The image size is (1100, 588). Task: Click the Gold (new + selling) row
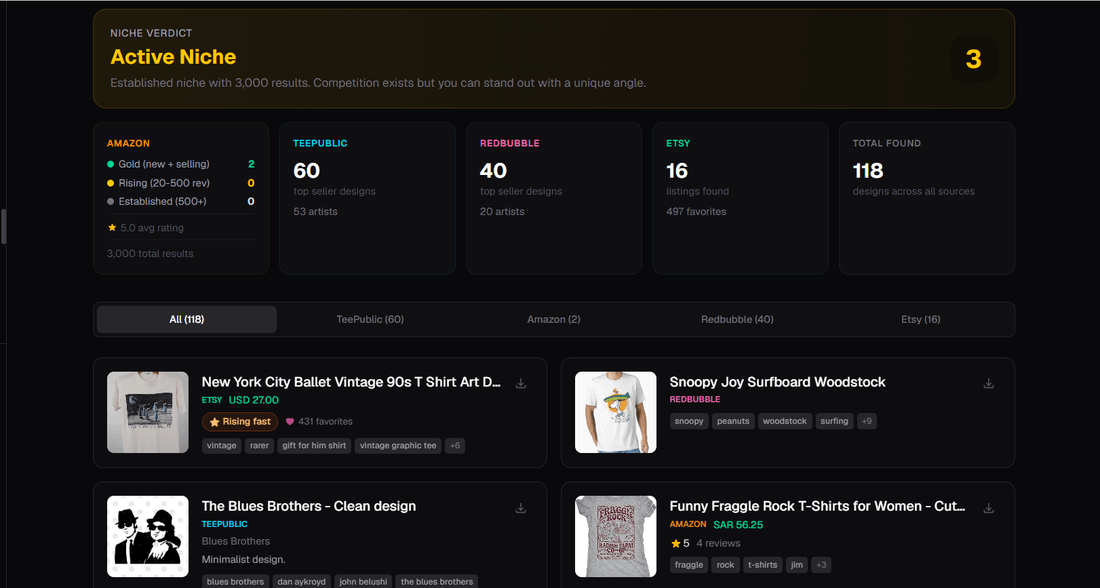point(181,164)
